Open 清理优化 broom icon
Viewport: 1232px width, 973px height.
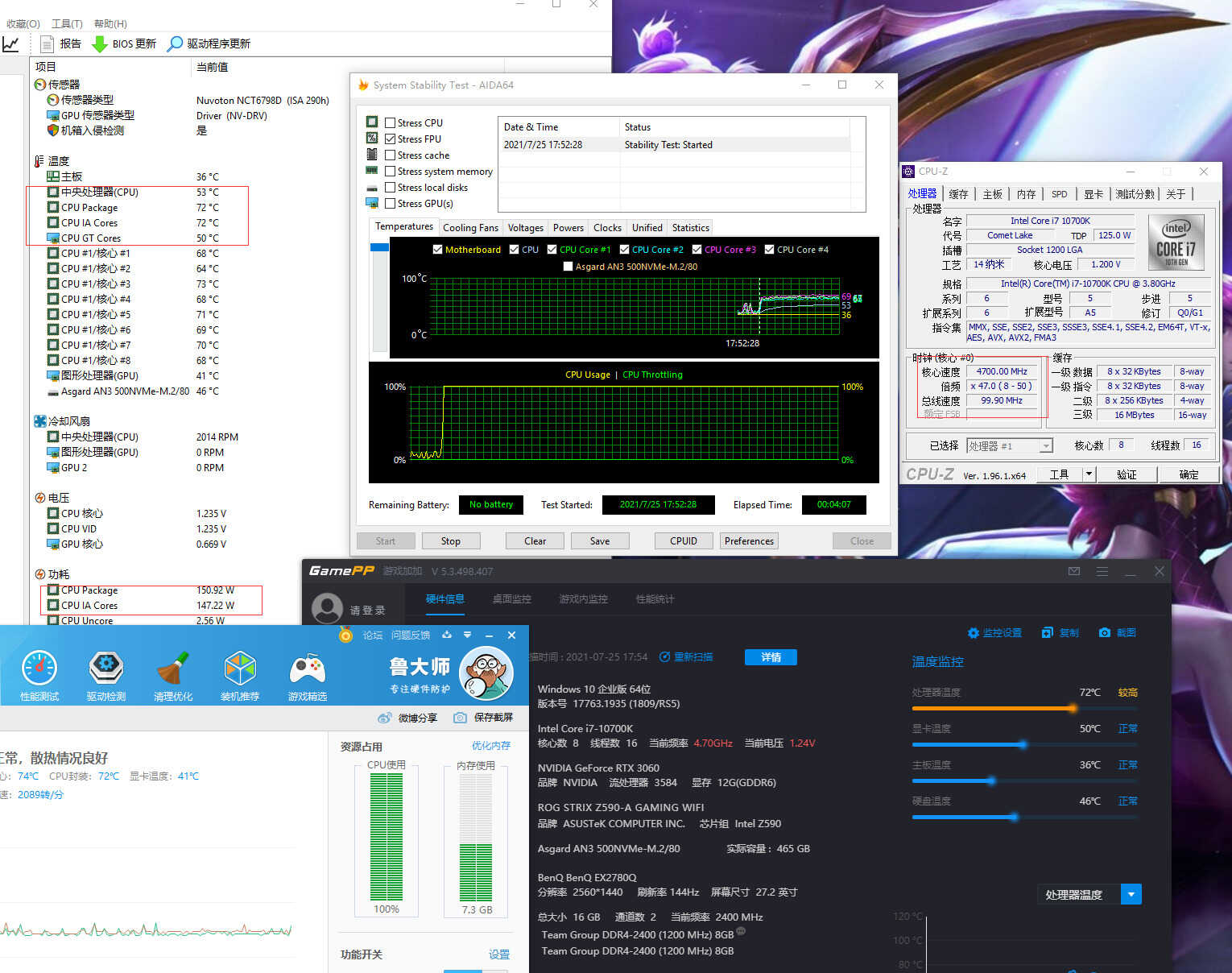pyautogui.click(x=172, y=668)
